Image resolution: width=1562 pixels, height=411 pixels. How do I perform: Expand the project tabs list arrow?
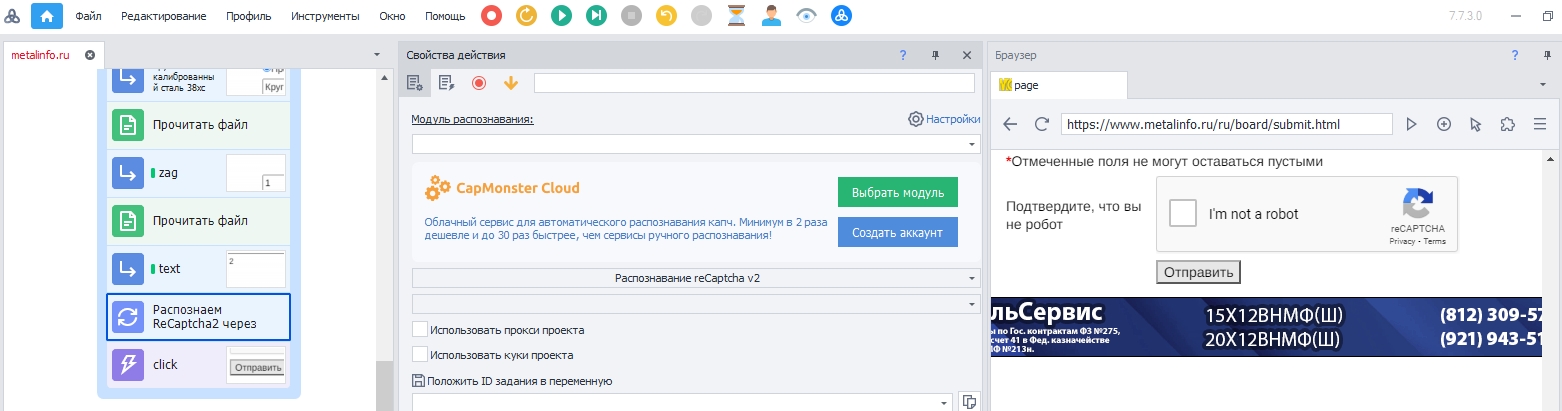point(377,54)
